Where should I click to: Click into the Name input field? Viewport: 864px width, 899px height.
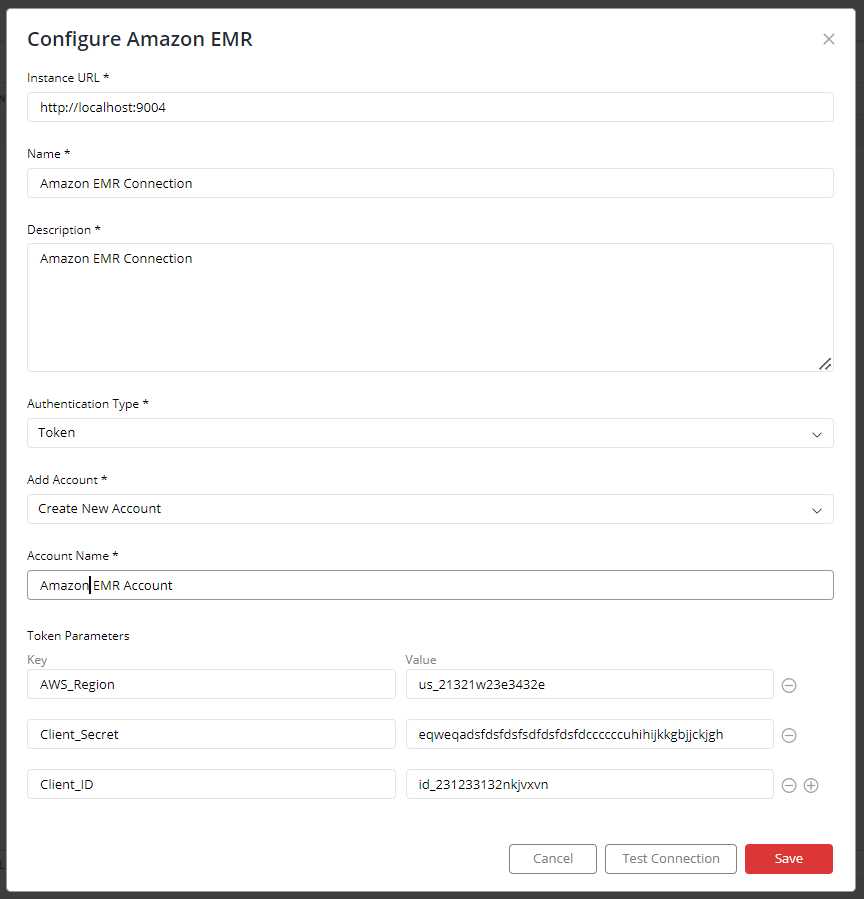430,183
